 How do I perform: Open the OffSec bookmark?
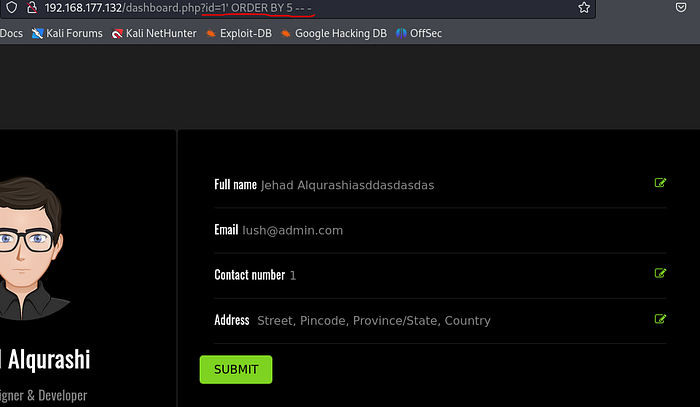pyautogui.click(x=419, y=33)
